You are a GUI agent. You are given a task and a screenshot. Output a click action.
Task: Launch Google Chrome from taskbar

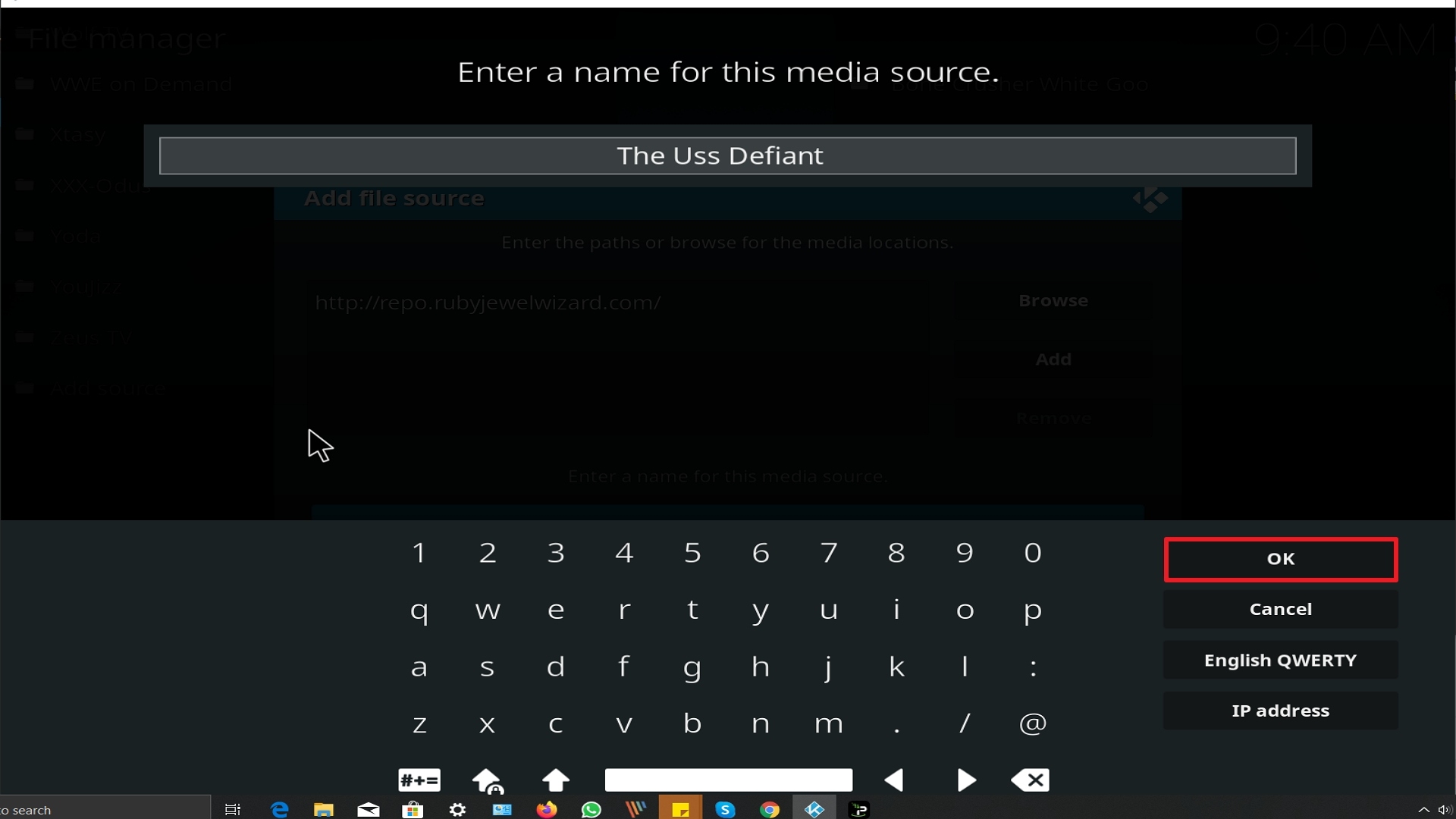point(770,809)
